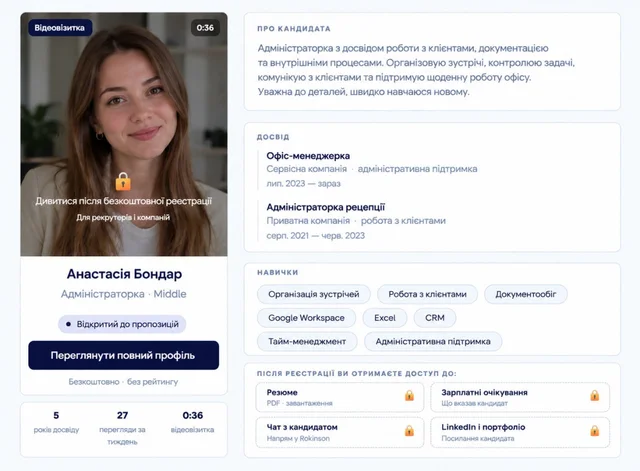Click the Сервісна компанія experience line
The width and height of the screenshot is (640, 471).
point(372,169)
